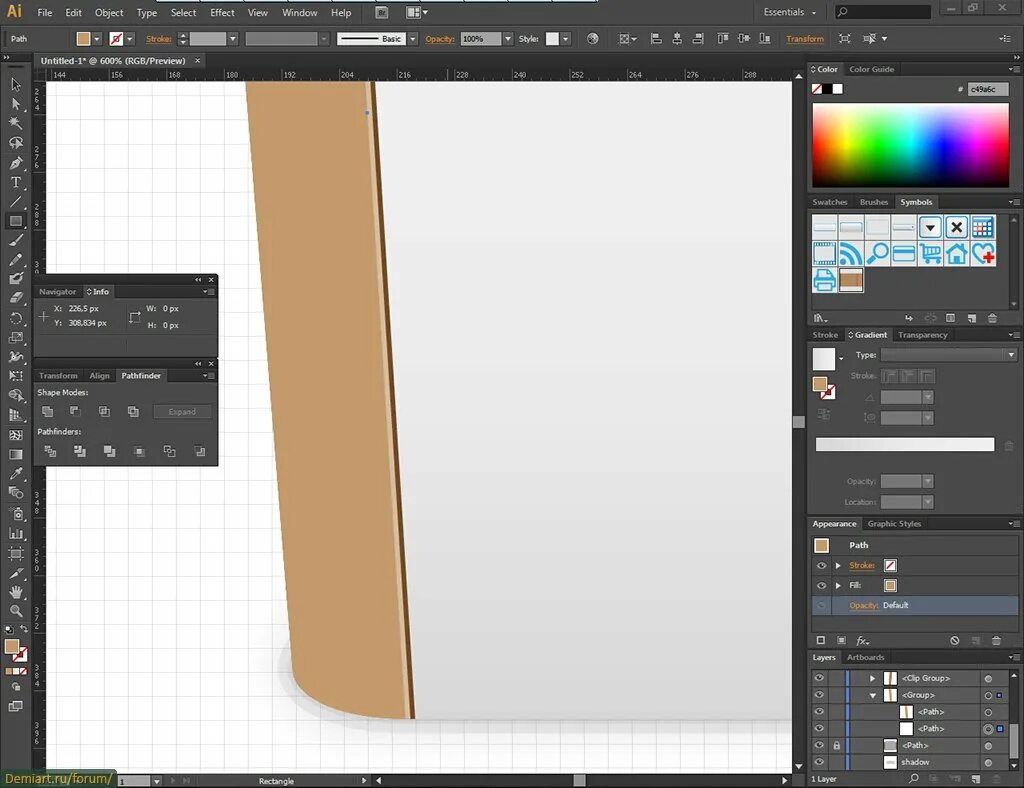Open the File menu
Viewport: 1024px width, 788px height.
pos(45,12)
